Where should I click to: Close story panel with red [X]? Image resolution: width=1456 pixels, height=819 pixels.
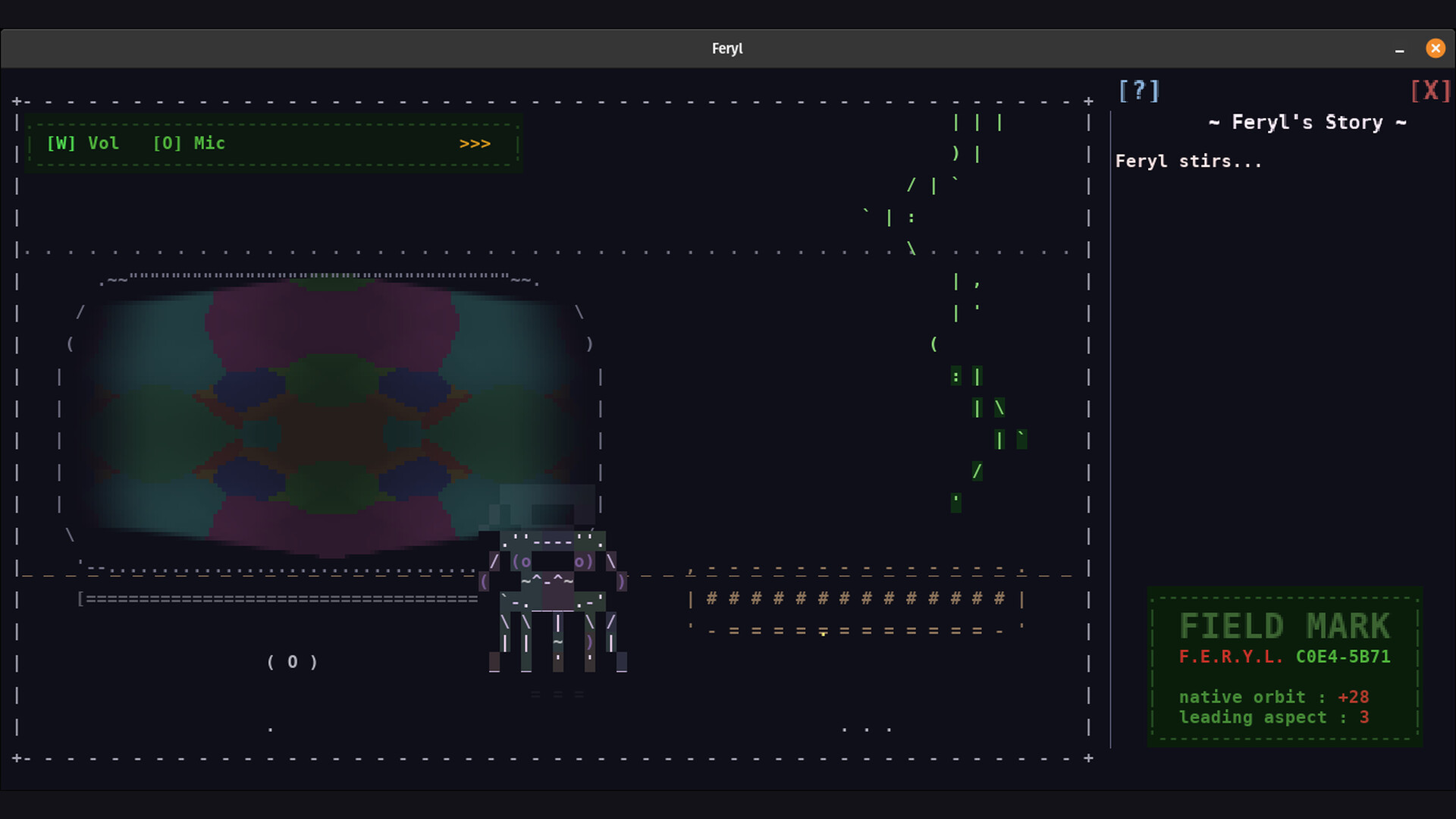1430,91
